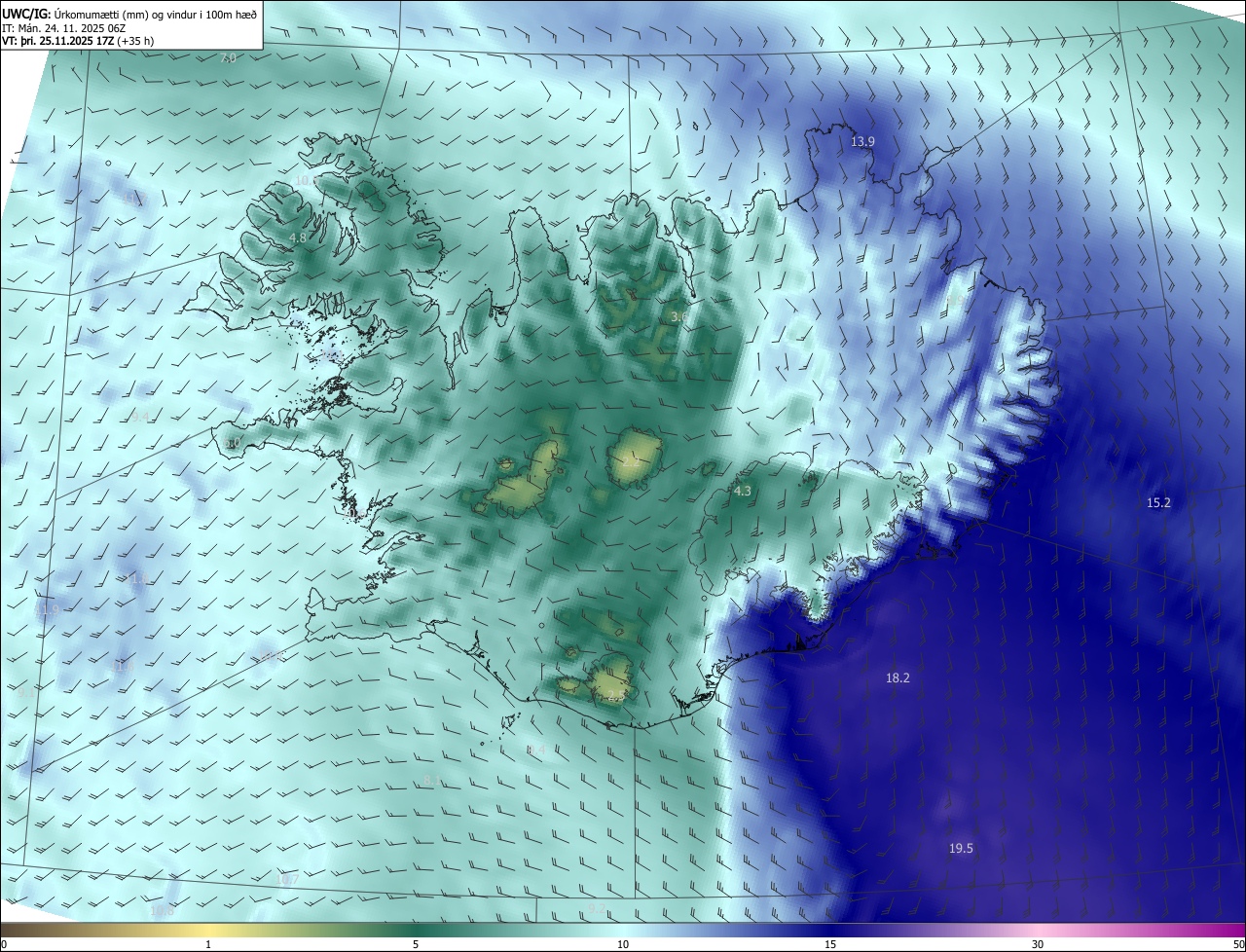This screenshot has width=1246, height=952.
Task: Click the 15 tick on the color scale
Action: click(830, 944)
